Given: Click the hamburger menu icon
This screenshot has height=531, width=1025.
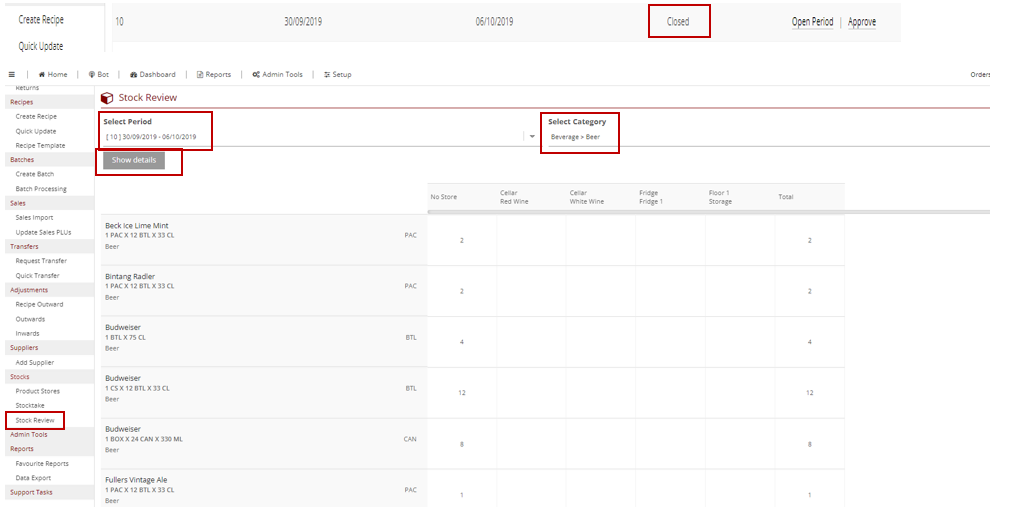Looking at the screenshot, I should coord(11,74).
